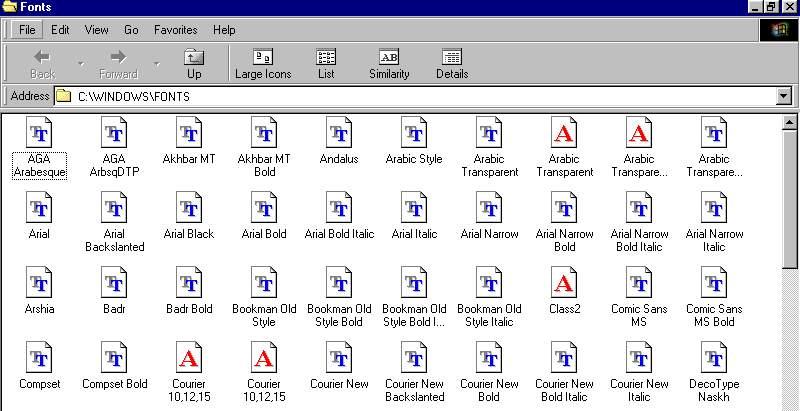Open the File menu
The width and height of the screenshot is (800, 411).
click(x=27, y=30)
